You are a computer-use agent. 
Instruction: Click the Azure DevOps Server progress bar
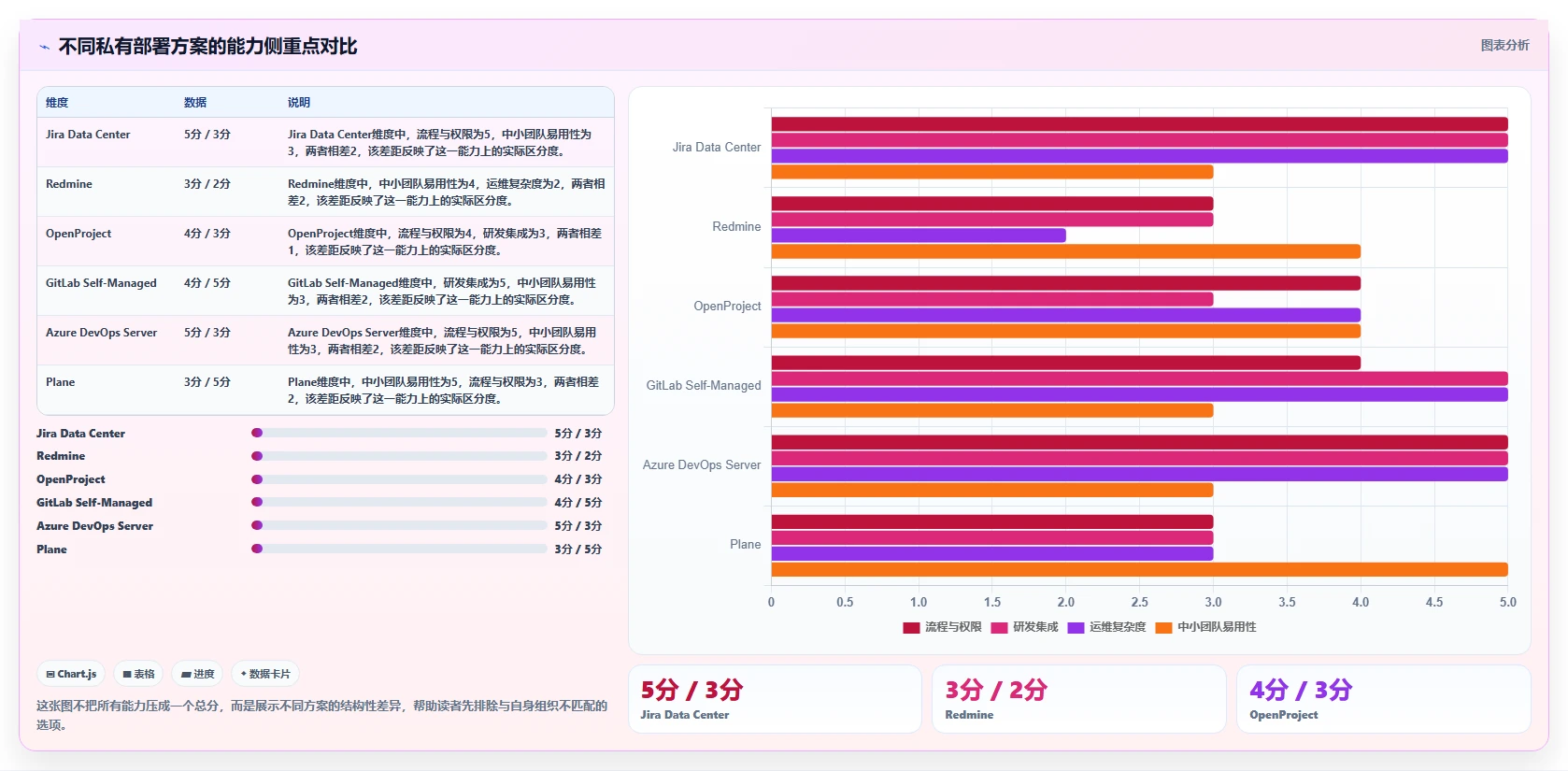[399, 525]
